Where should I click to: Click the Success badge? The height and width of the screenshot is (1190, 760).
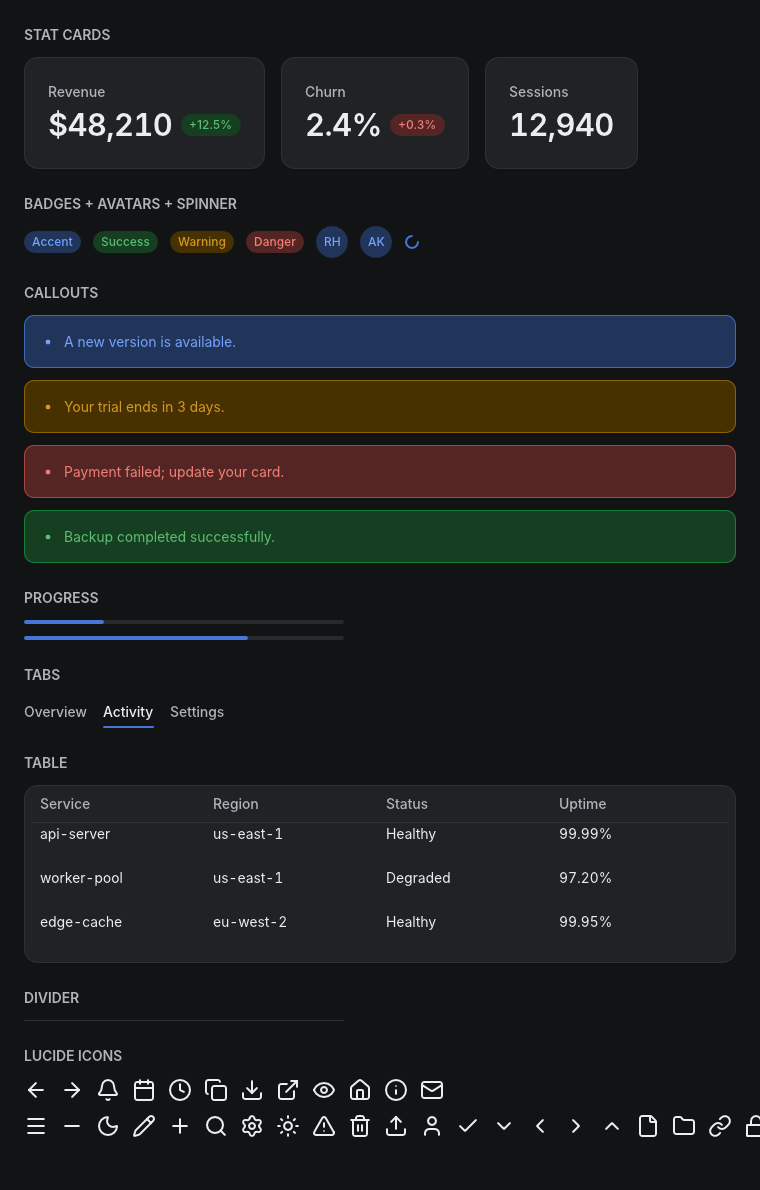pos(125,242)
